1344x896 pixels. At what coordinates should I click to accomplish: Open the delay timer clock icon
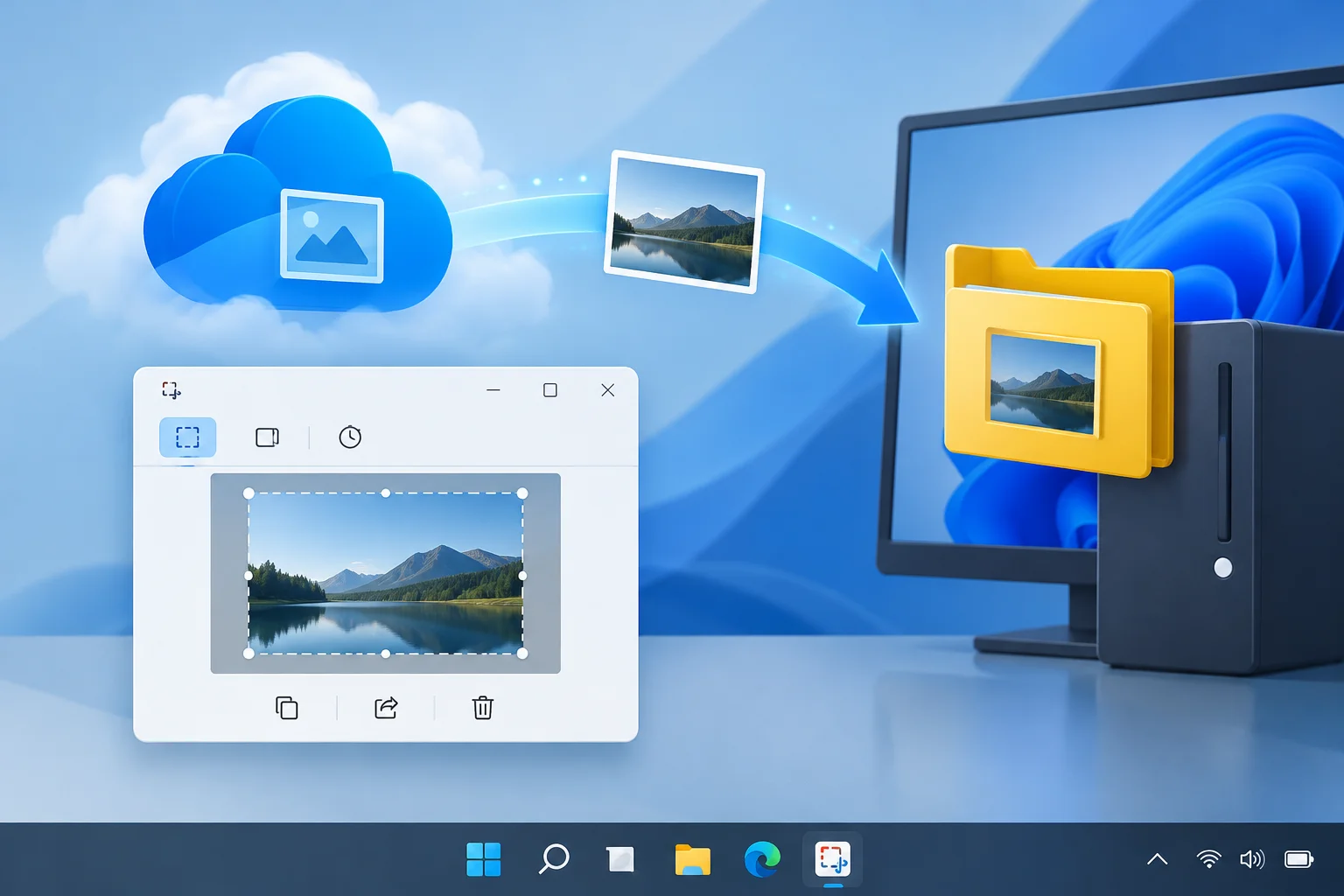click(350, 437)
